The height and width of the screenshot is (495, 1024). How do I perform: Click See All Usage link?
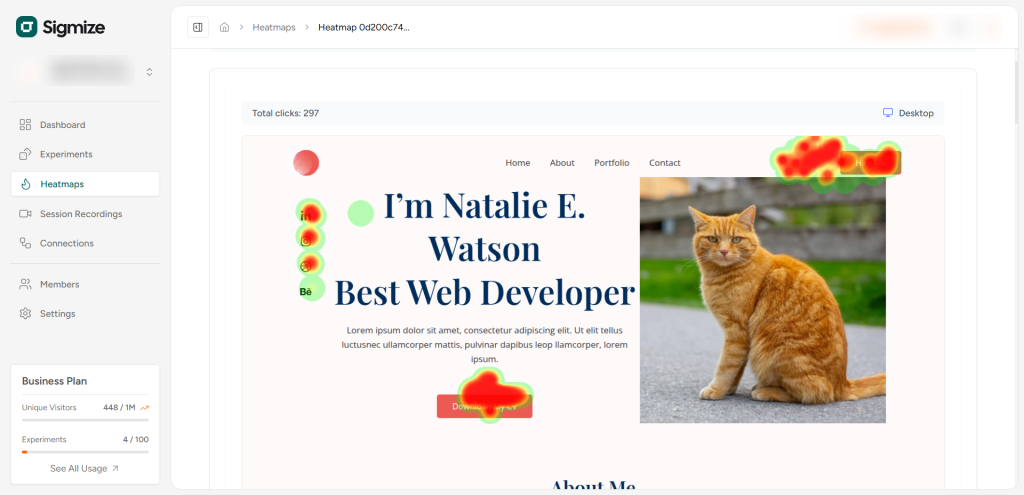point(85,468)
